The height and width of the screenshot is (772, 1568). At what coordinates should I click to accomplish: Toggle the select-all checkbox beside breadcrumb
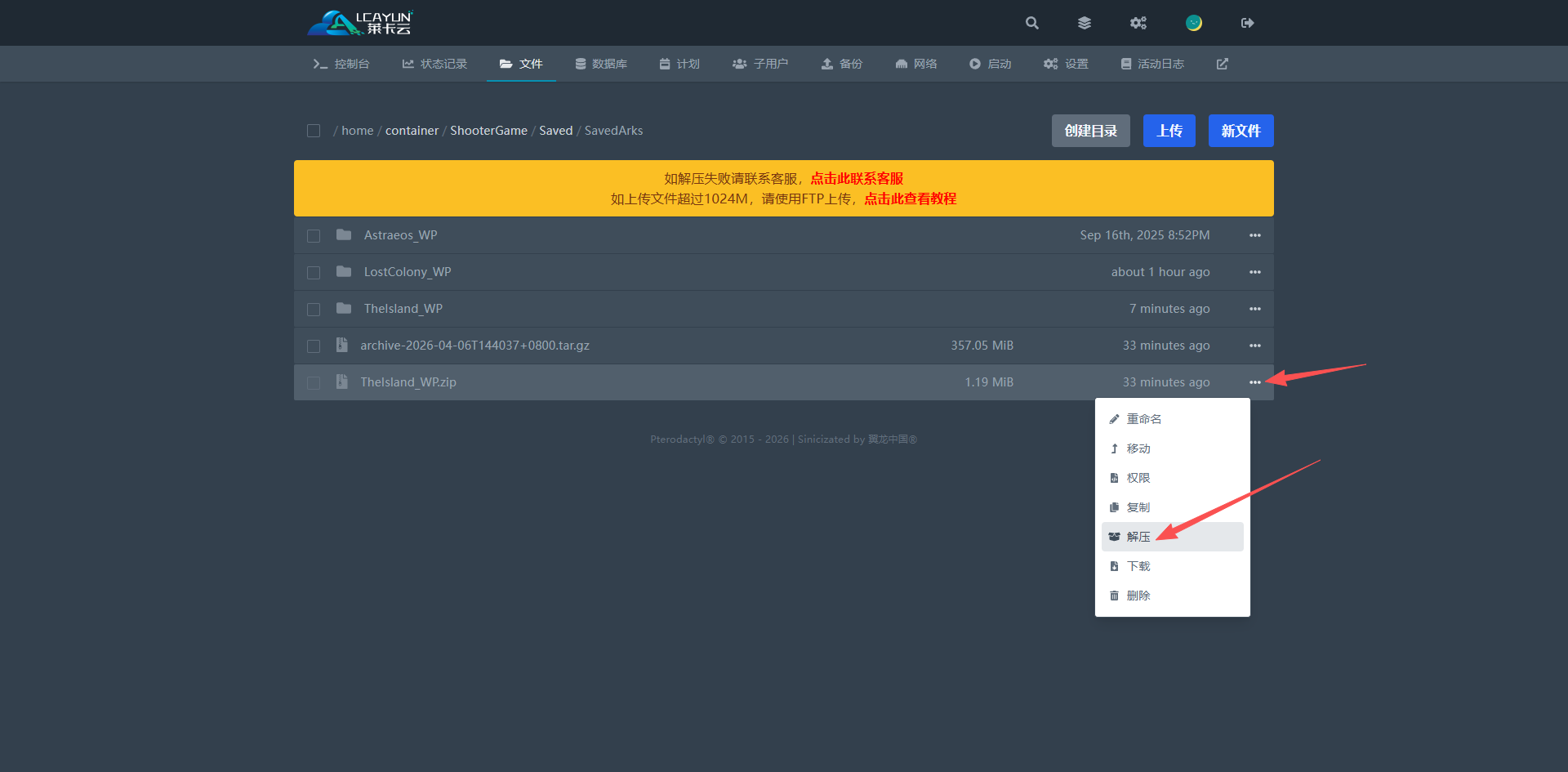(x=314, y=131)
